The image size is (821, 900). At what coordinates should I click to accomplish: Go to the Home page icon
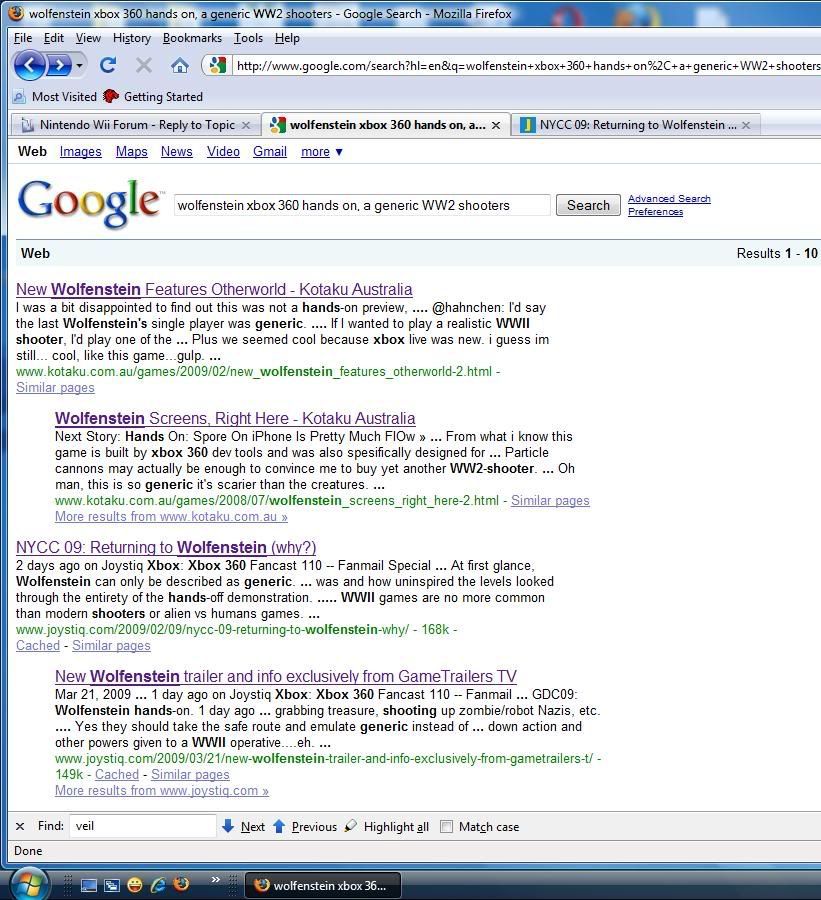coord(180,65)
